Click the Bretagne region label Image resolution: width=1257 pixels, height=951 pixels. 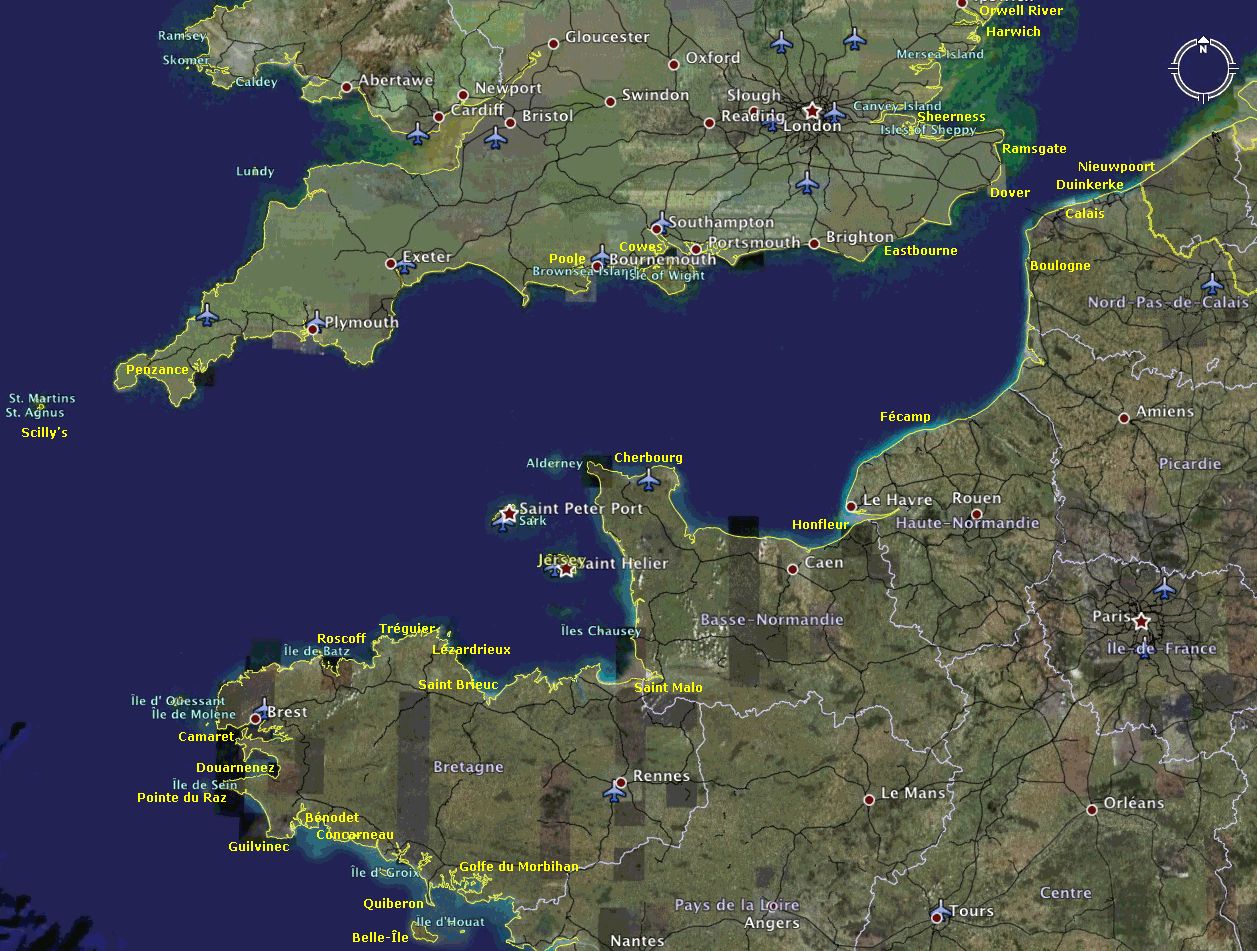(468, 767)
